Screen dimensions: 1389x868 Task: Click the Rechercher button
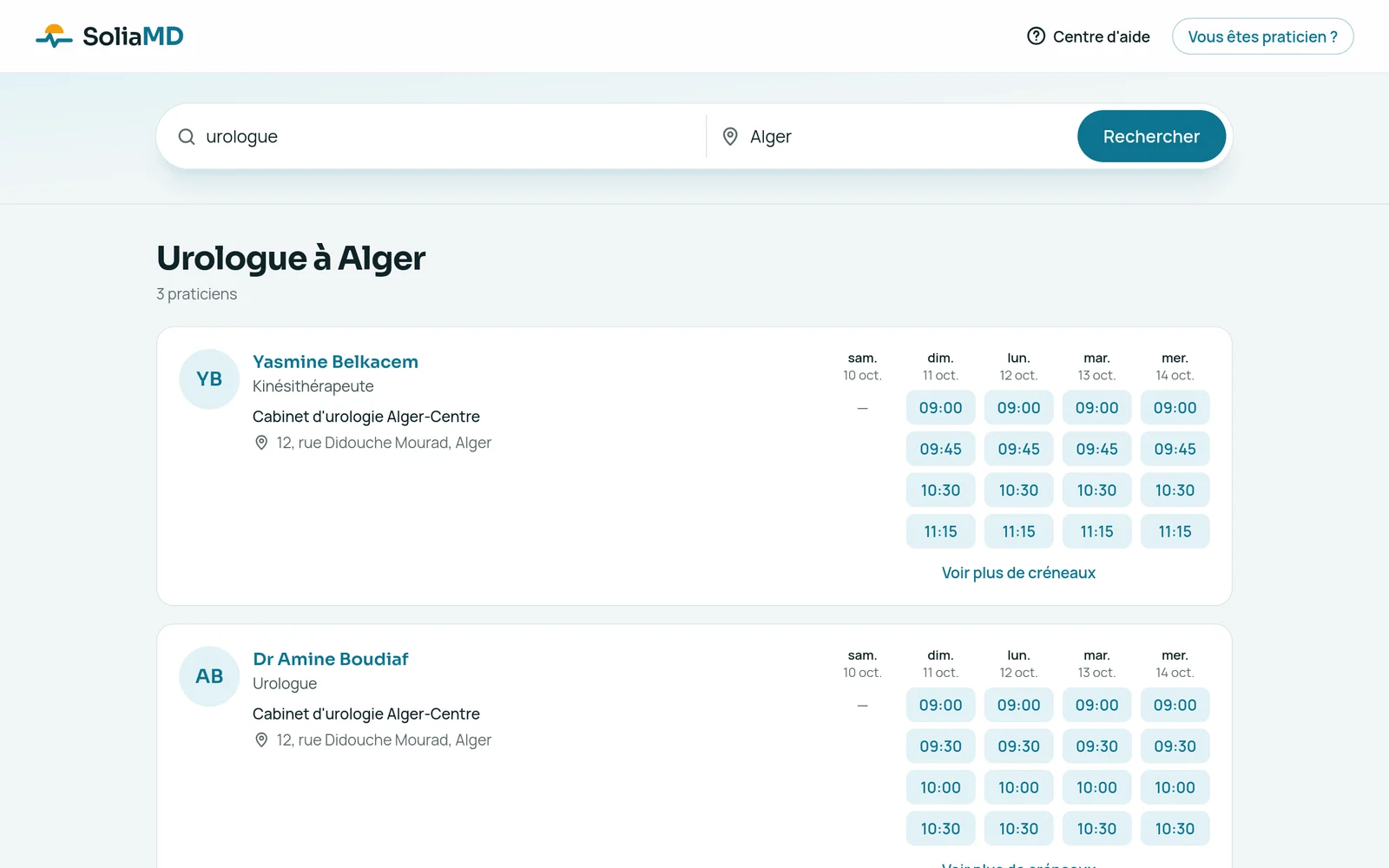1151,136
